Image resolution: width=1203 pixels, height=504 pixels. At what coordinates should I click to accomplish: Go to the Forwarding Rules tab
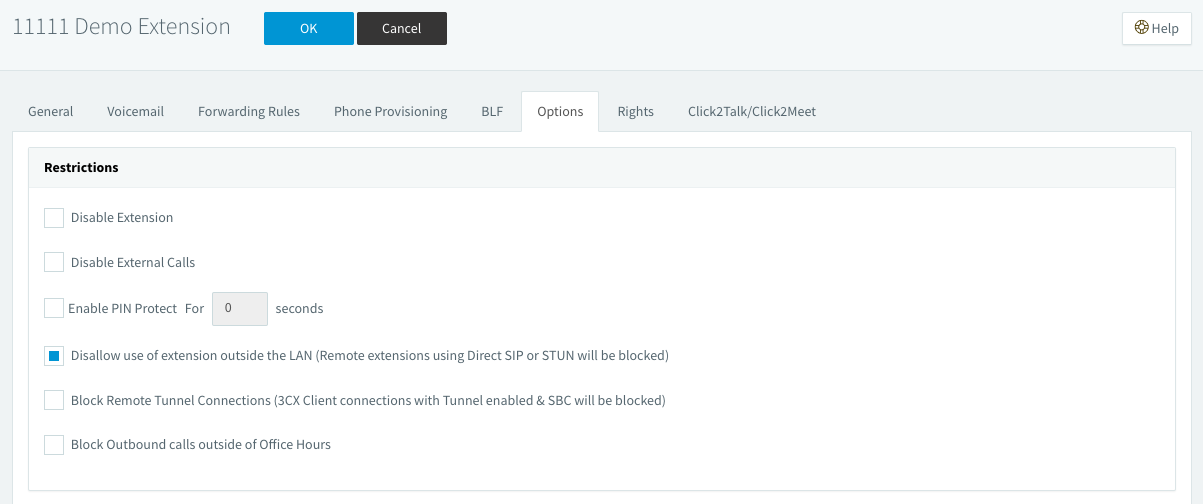point(249,111)
